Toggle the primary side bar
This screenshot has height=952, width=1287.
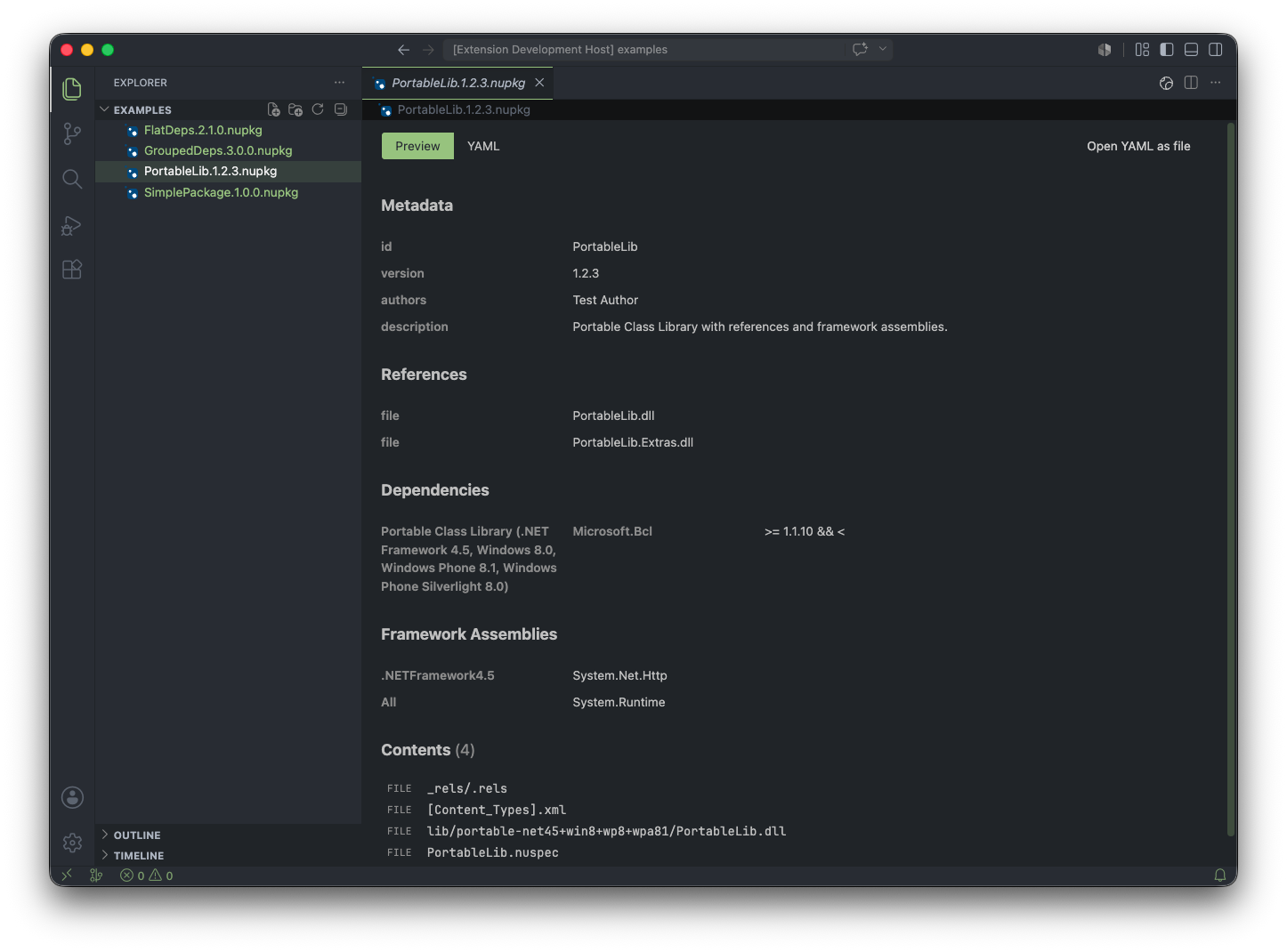click(1167, 50)
